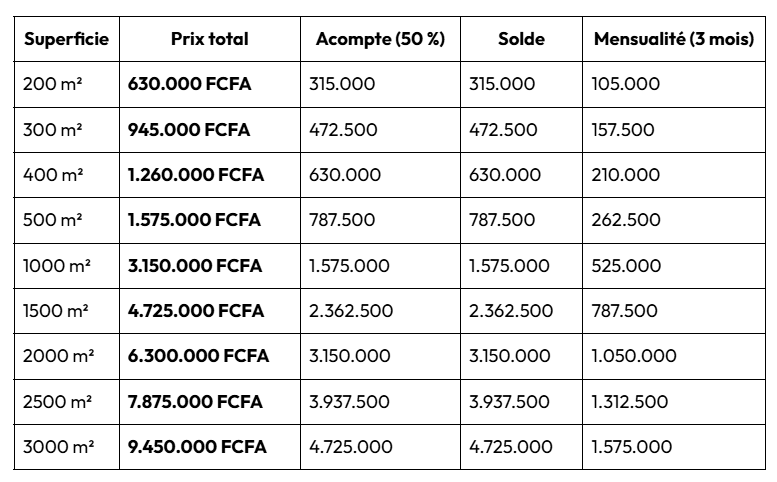The width and height of the screenshot is (777, 482).
Task: Click the 6.300.000 FCFA price cell
Action: click(x=210, y=356)
